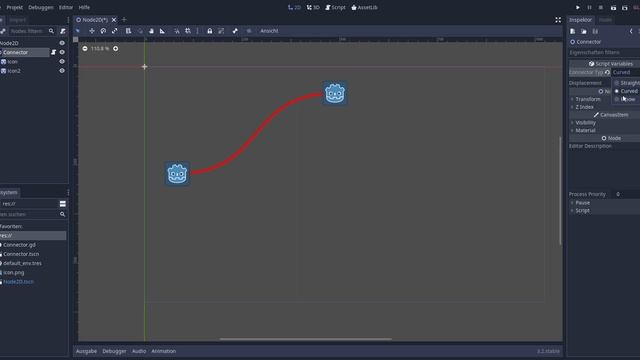The image size is (640, 360).
Task: Close the Node2D scene tab
Action: 114,20
